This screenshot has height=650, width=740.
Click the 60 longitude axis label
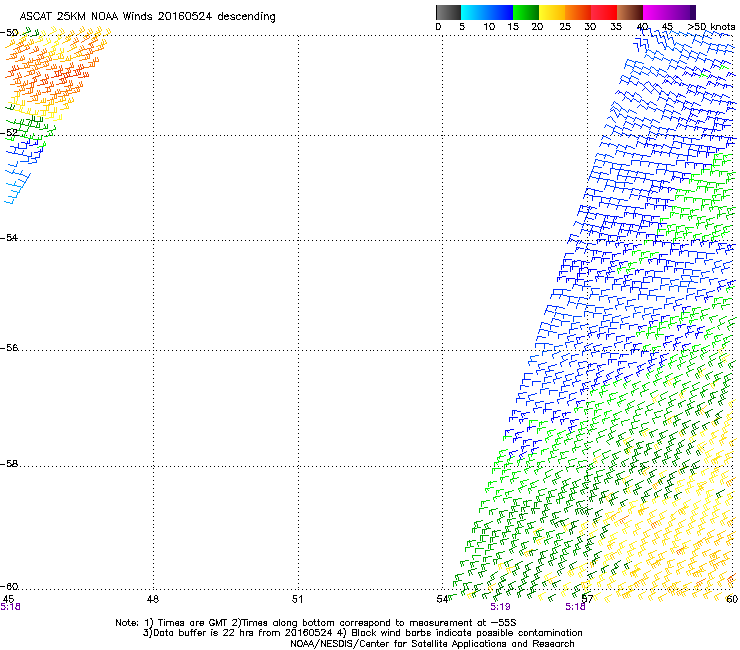click(x=732, y=599)
